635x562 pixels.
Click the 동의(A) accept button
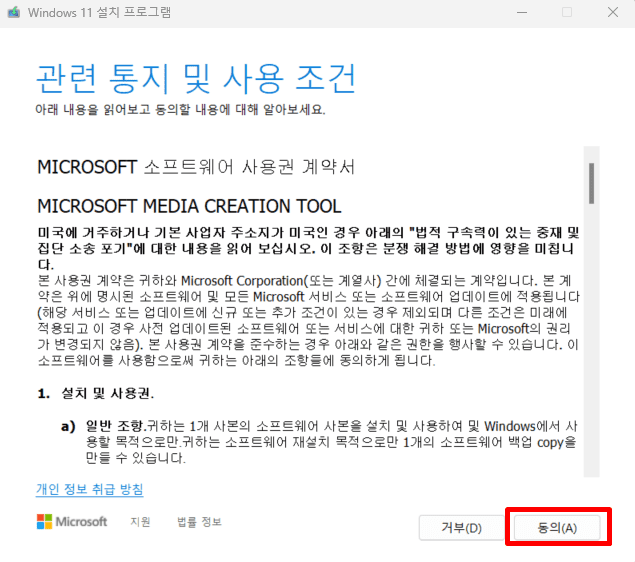tap(557, 528)
